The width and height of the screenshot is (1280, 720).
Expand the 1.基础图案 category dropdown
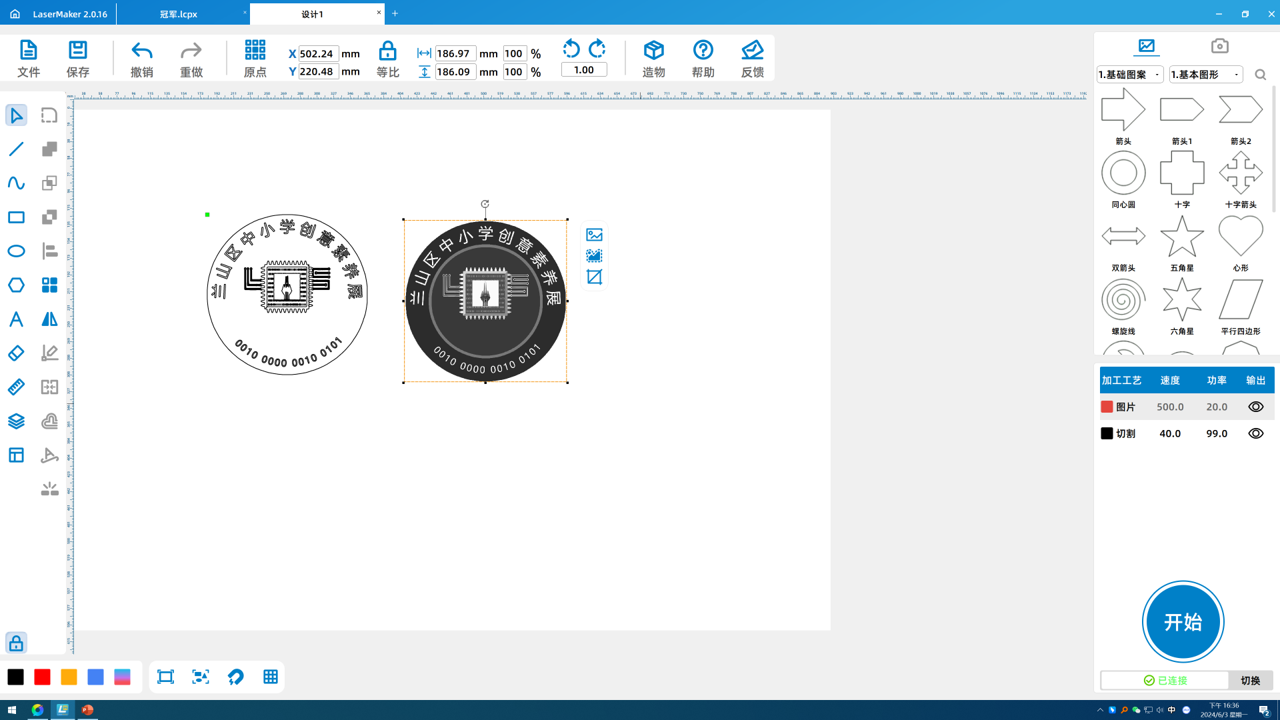pyautogui.click(x=1130, y=75)
